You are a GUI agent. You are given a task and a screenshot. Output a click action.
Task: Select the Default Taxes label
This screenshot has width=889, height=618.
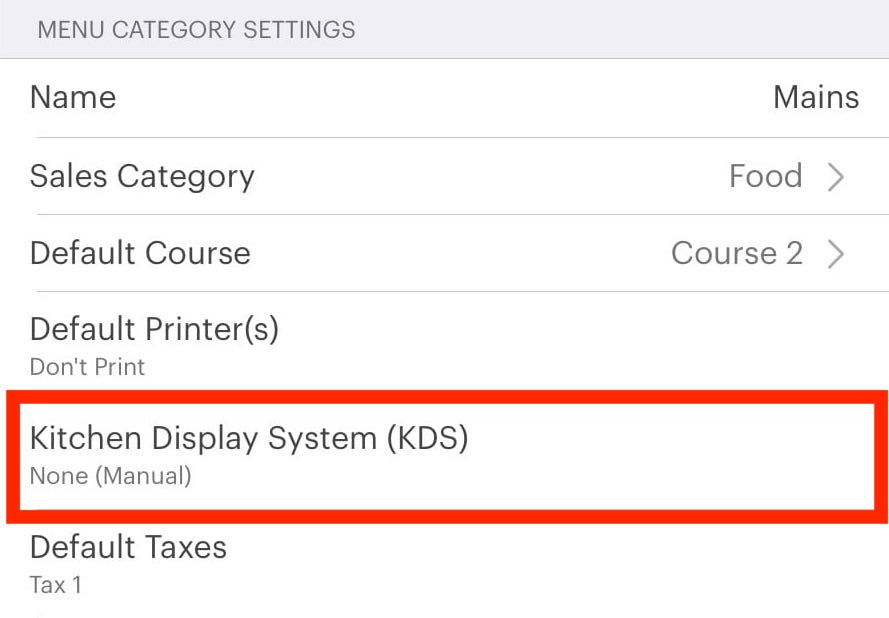128,547
